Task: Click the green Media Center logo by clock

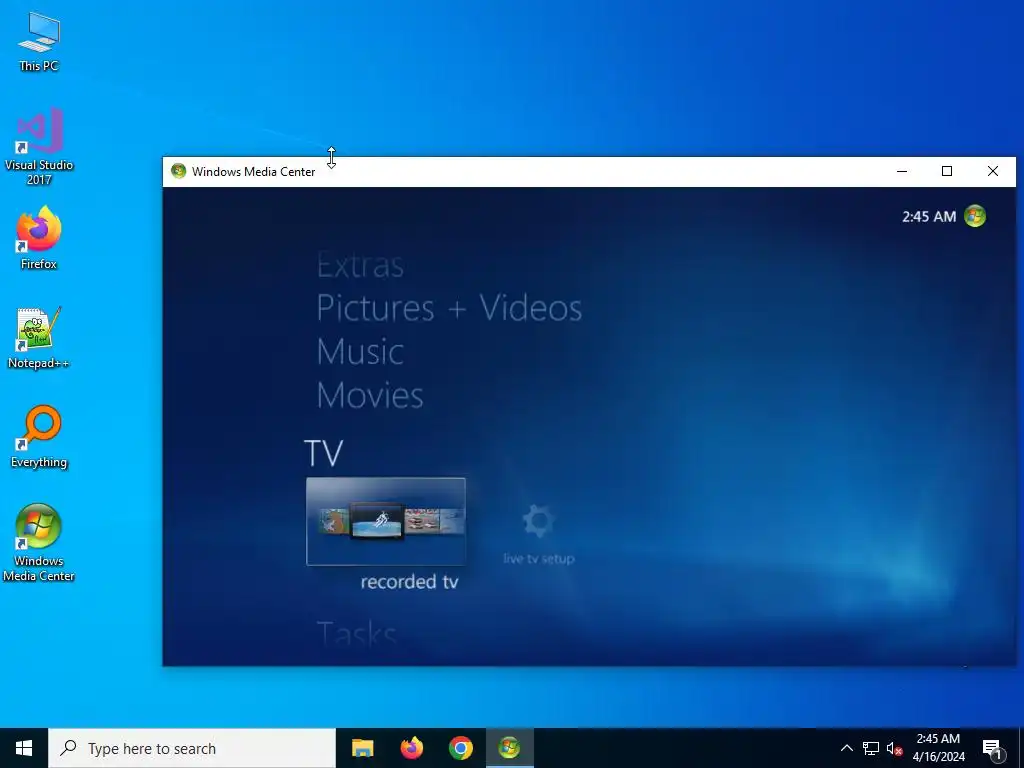Action: coord(975,216)
